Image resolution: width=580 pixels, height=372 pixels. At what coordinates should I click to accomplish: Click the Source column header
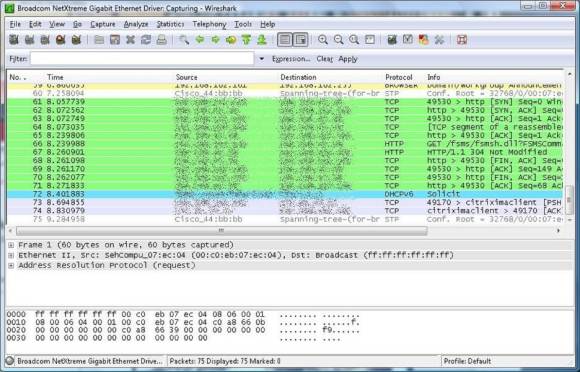186,77
